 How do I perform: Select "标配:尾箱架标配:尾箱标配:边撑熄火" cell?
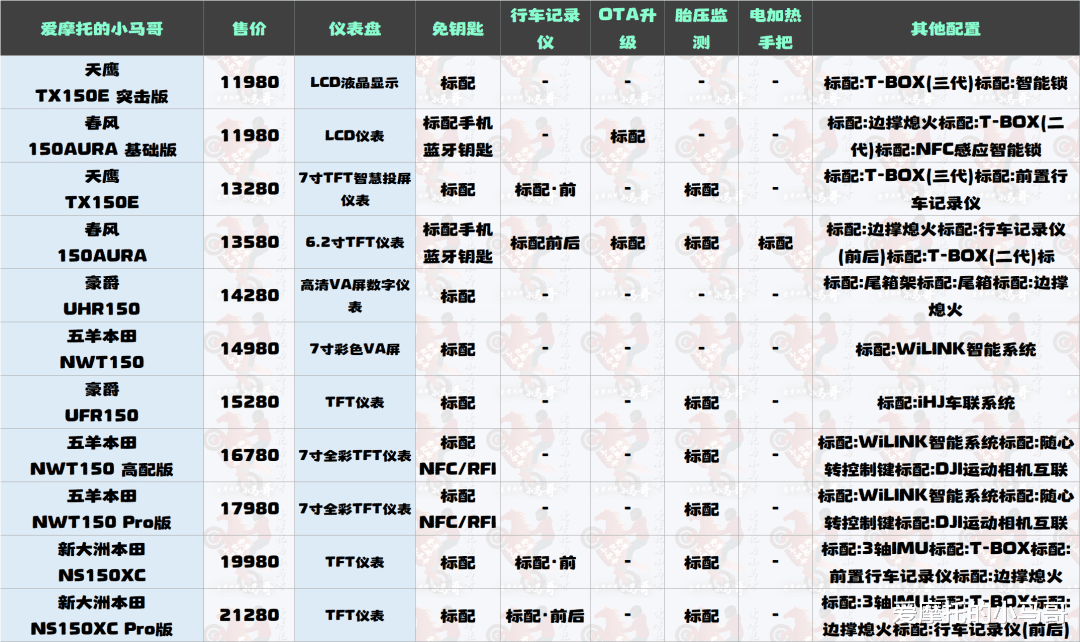(x=946, y=296)
